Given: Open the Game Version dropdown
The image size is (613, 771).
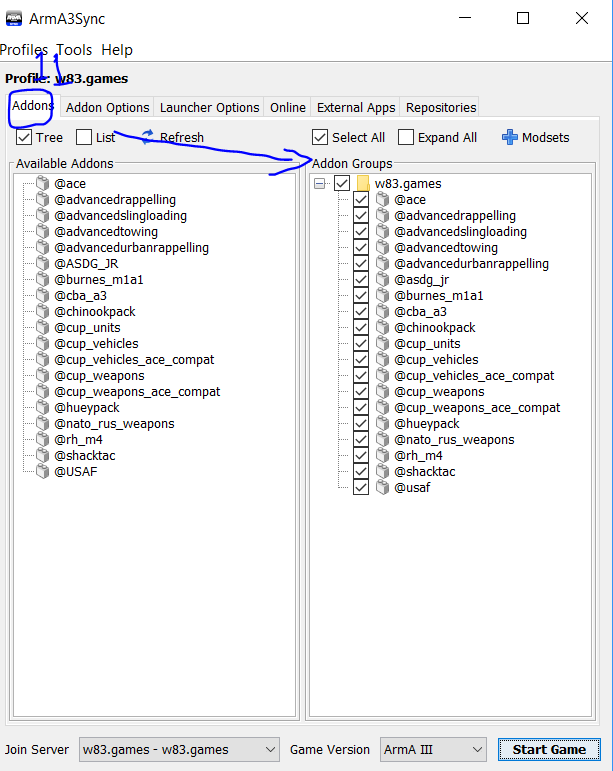Looking at the screenshot, I should coord(433,749).
